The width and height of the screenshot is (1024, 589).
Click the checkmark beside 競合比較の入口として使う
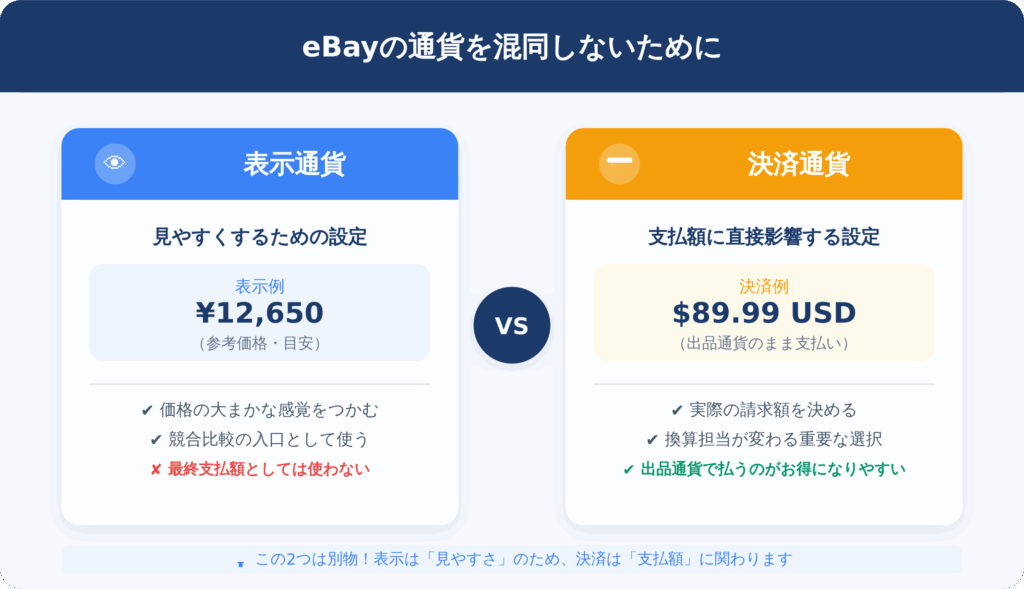[156, 439]
